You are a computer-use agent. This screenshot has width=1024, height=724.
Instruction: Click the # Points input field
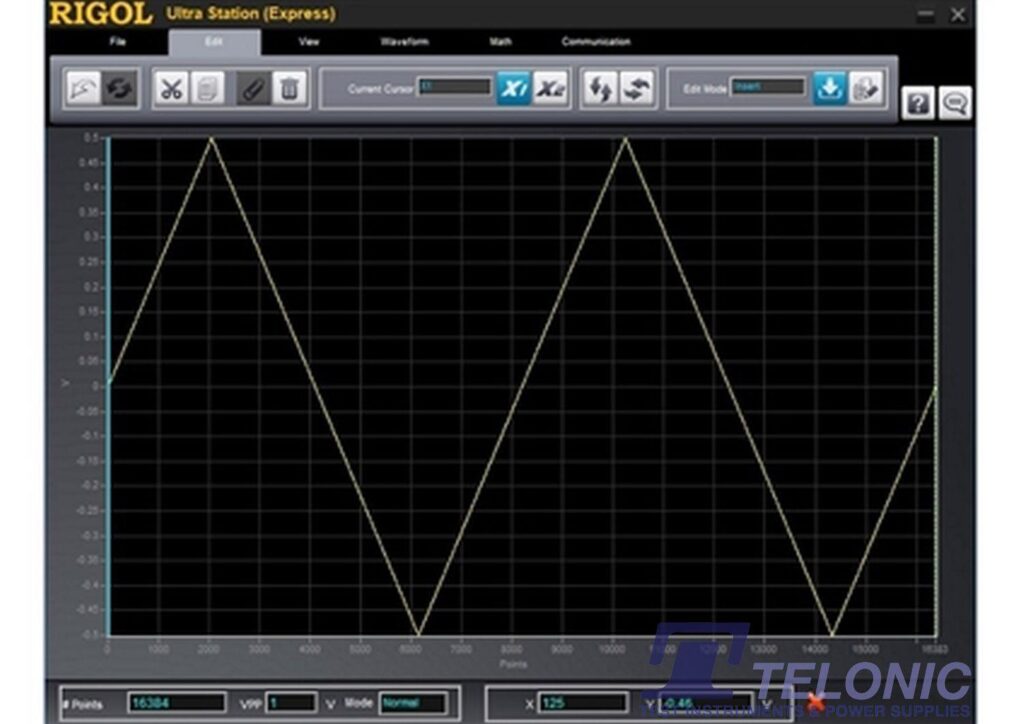[x=177, y=703]
